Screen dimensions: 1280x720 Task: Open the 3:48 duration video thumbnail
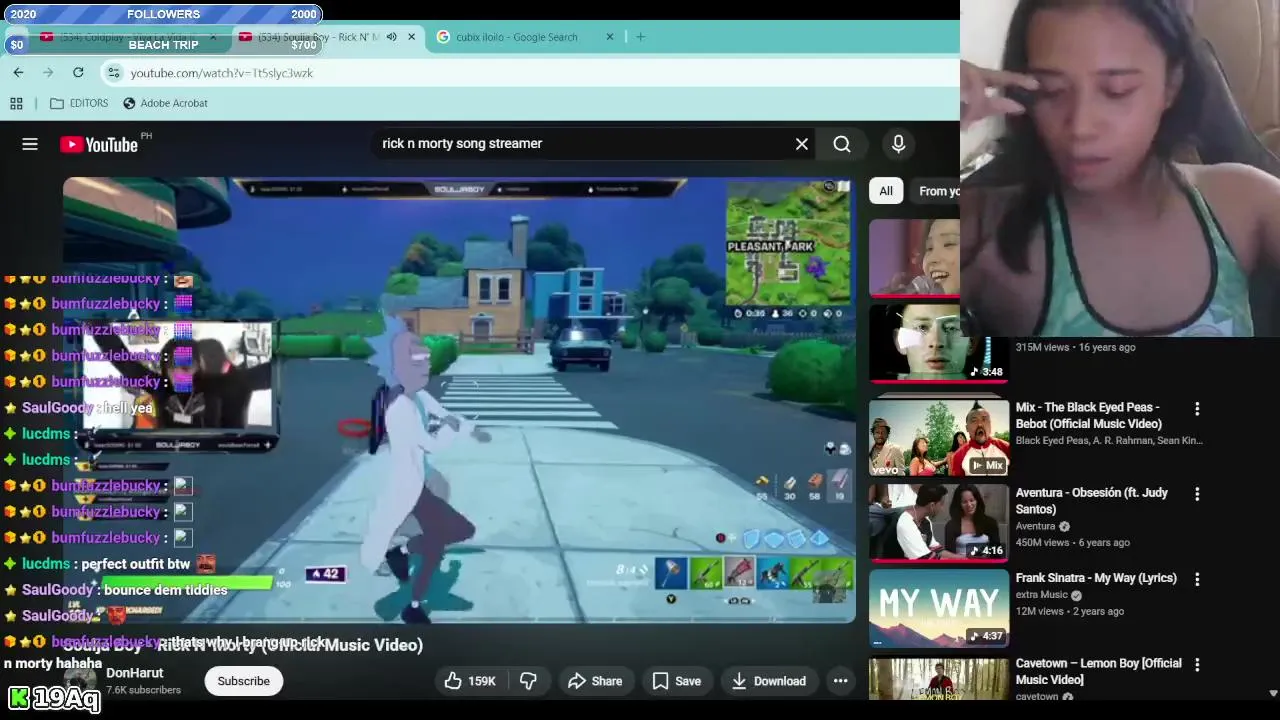click(939, 343)
